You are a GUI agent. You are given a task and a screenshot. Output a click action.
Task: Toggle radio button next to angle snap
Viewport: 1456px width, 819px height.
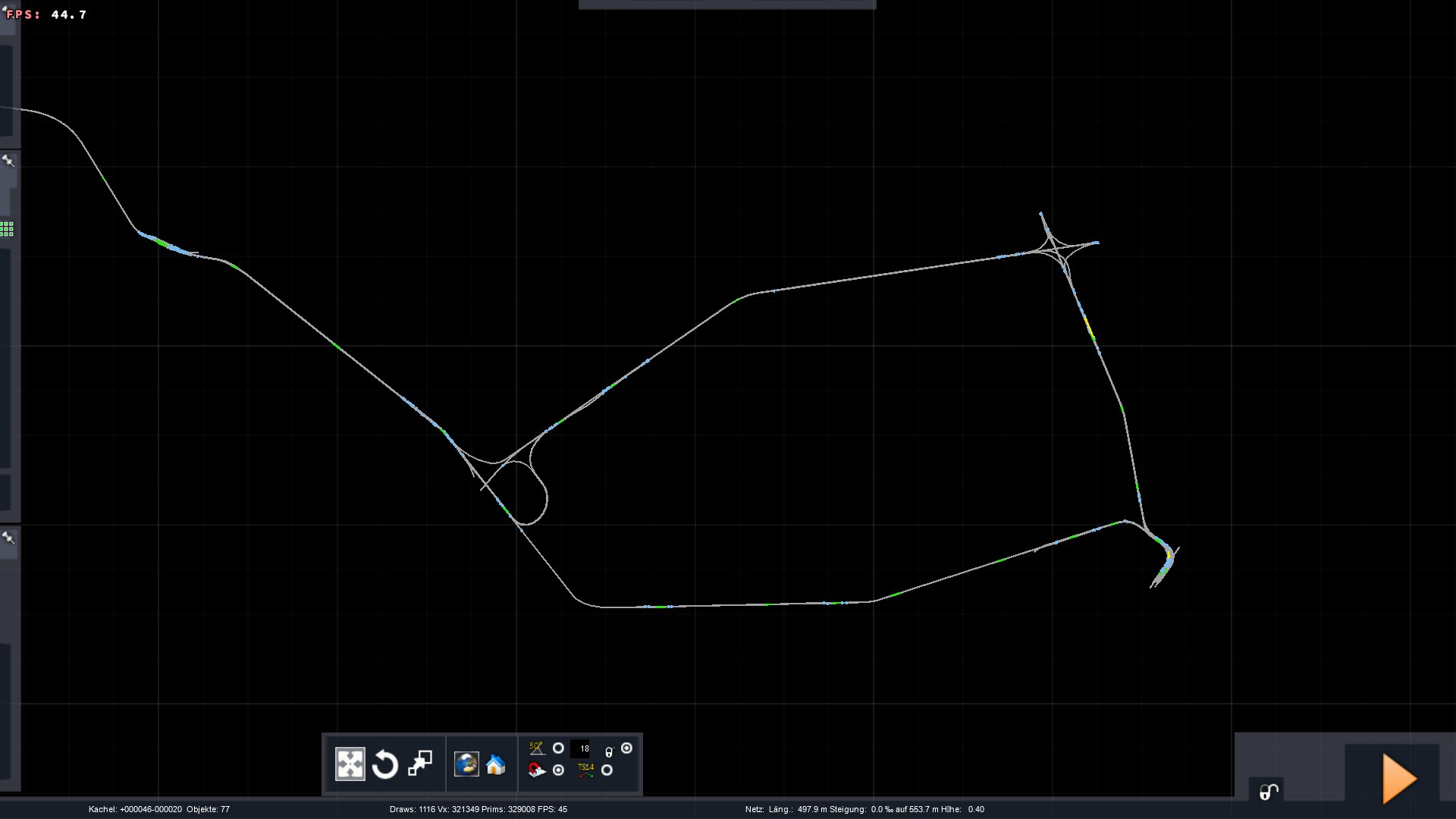pos(558,748)
